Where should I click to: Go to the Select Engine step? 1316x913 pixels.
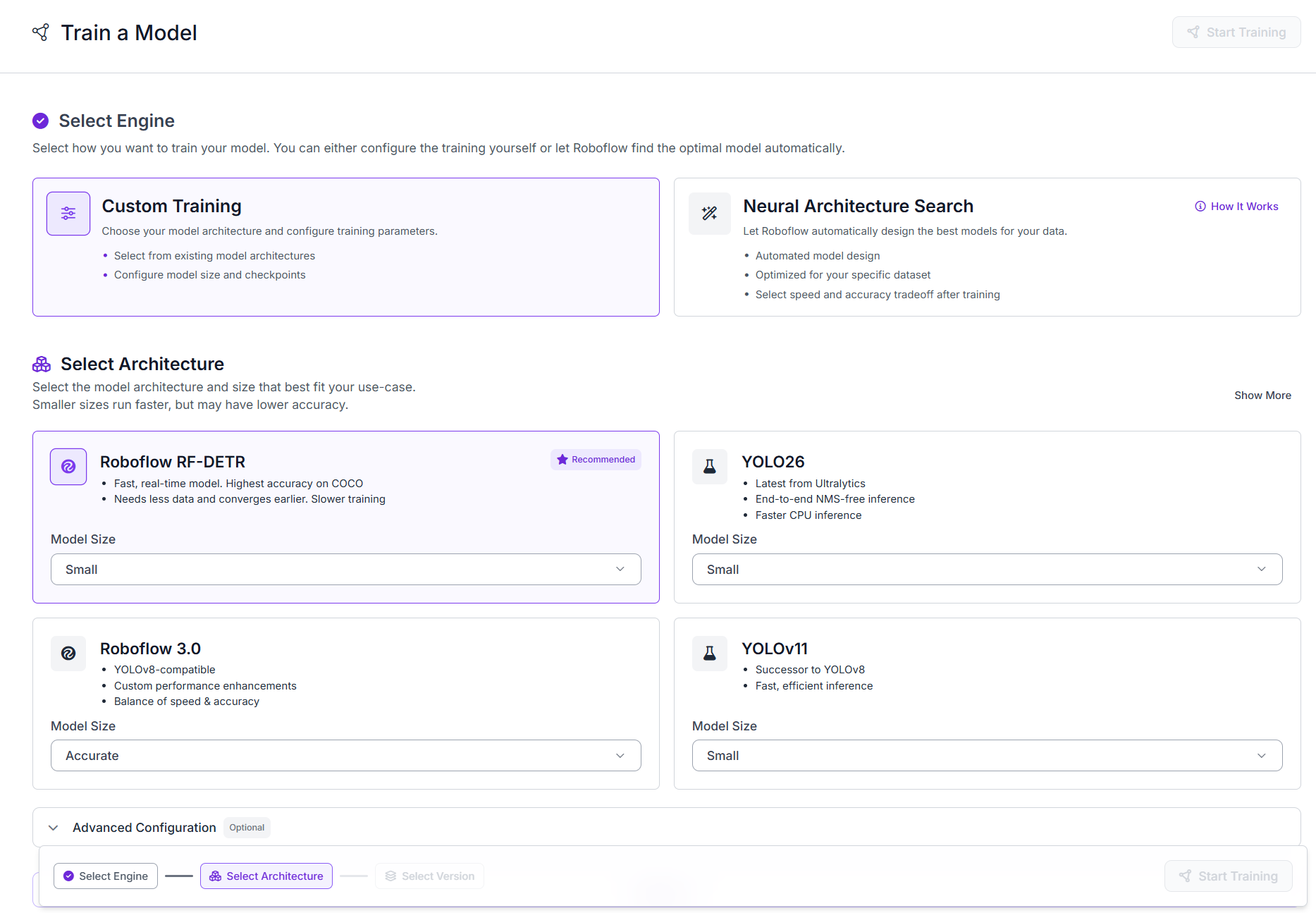pos(106,876)
